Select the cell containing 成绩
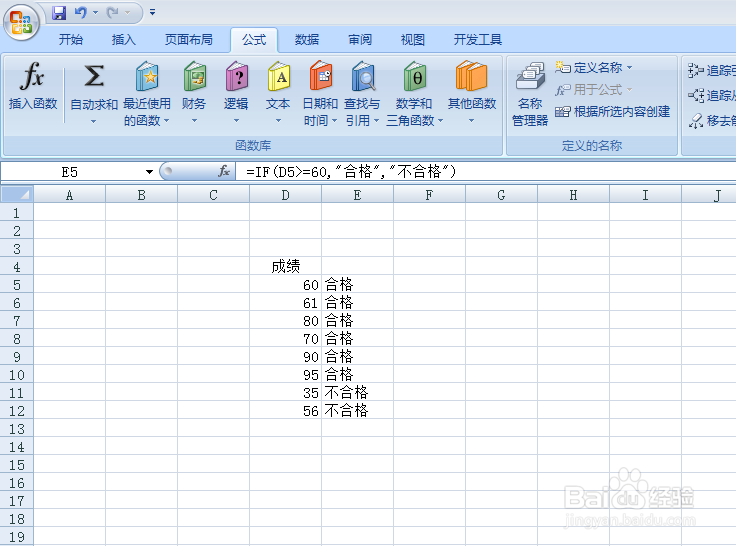Screen dimensions: 736x546 click(x=285, y=267)
